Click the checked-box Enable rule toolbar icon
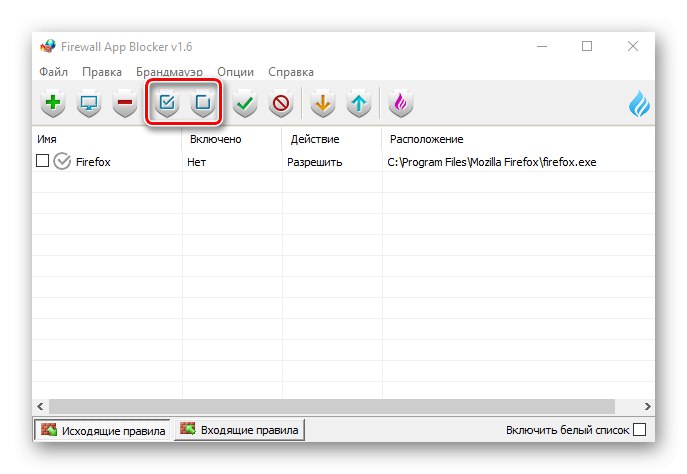 [167, 103]
